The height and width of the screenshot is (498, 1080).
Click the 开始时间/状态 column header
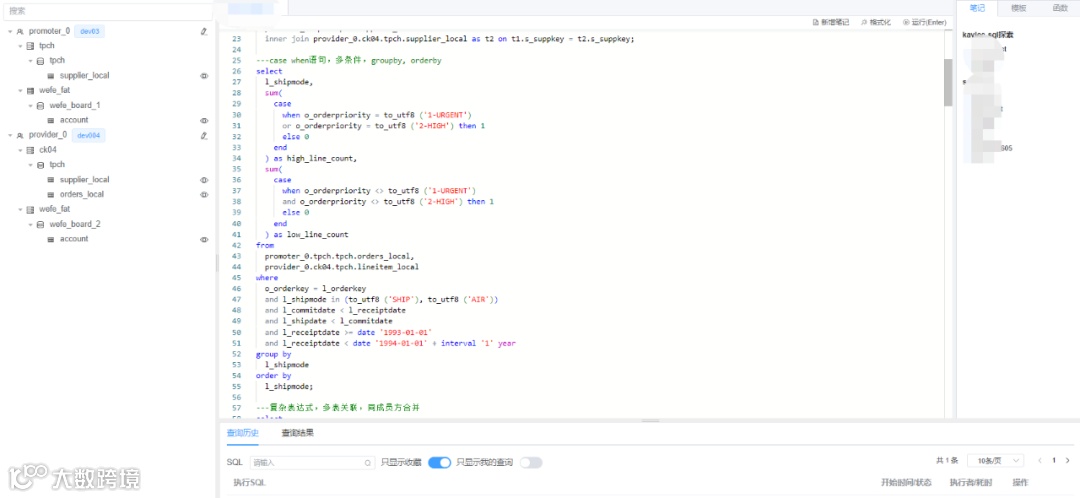pos(906,483)
